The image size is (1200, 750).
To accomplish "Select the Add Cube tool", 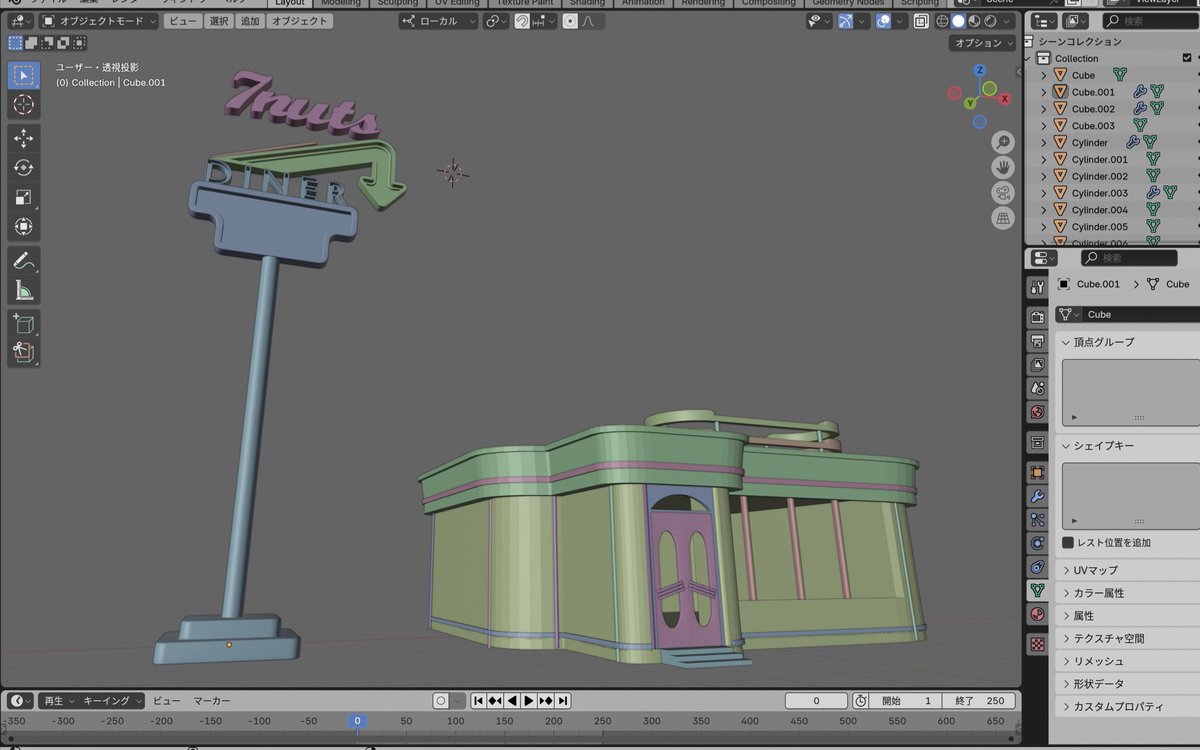I will click(24, 323).
